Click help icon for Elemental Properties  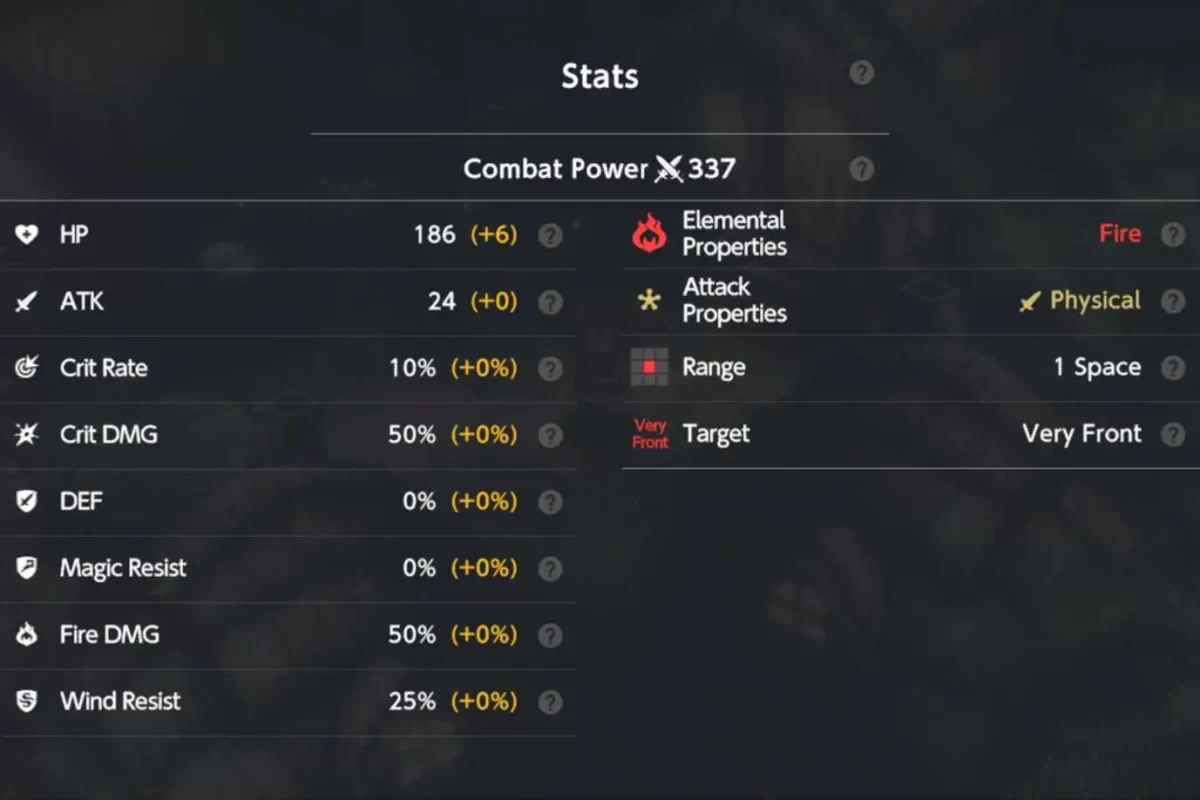pos(1173,234)
